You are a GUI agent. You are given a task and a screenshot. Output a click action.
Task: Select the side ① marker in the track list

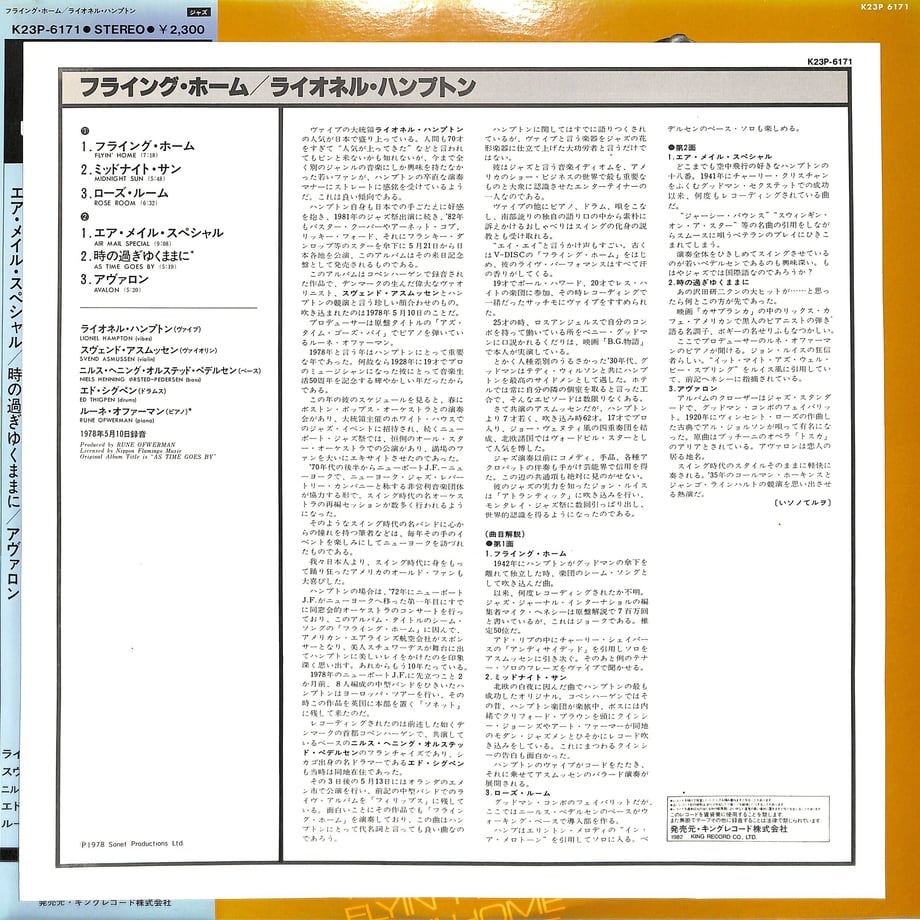pyautogui.click(x=84, y=131)
